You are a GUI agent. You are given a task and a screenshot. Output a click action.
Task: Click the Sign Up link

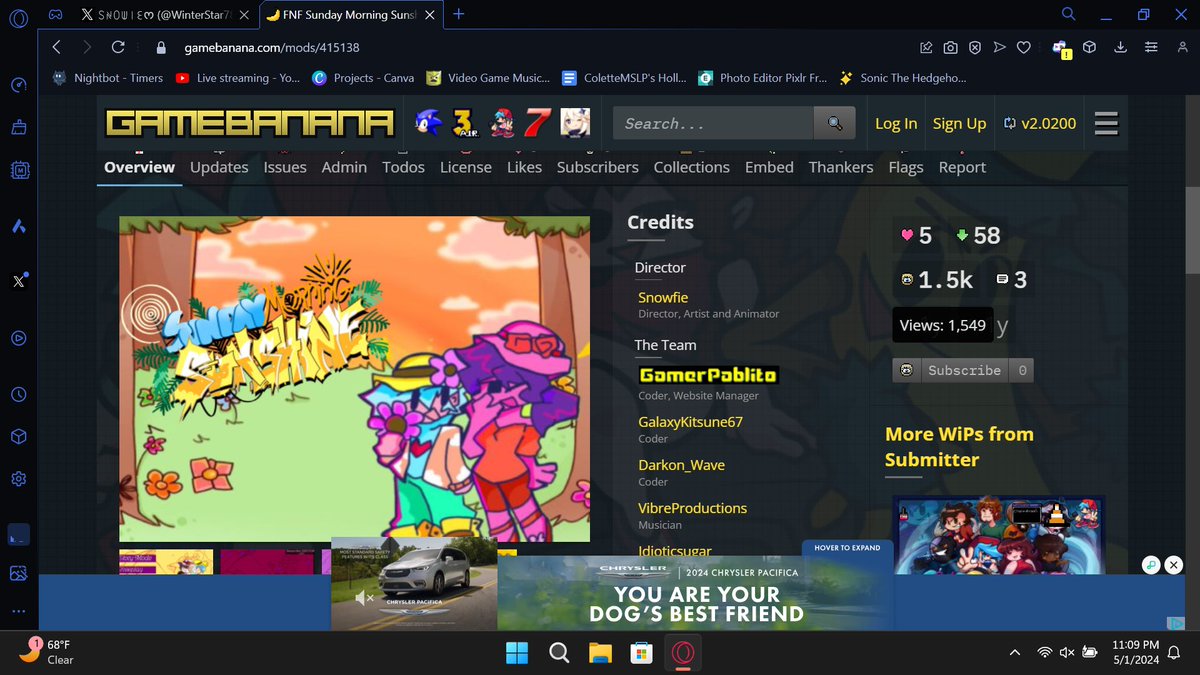959,124
